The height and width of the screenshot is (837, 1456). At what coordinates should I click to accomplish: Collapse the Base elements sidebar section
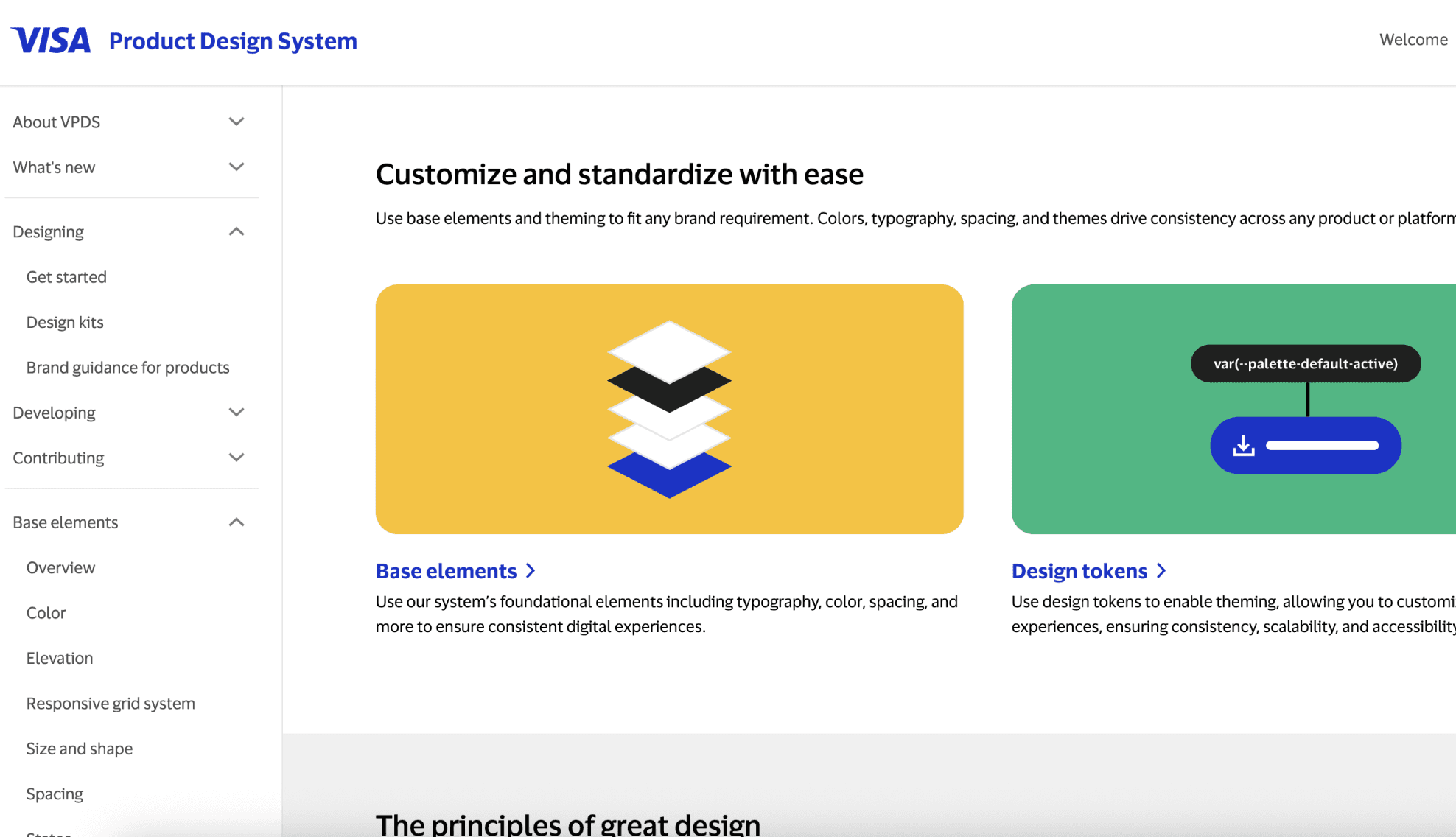[236, 522]
